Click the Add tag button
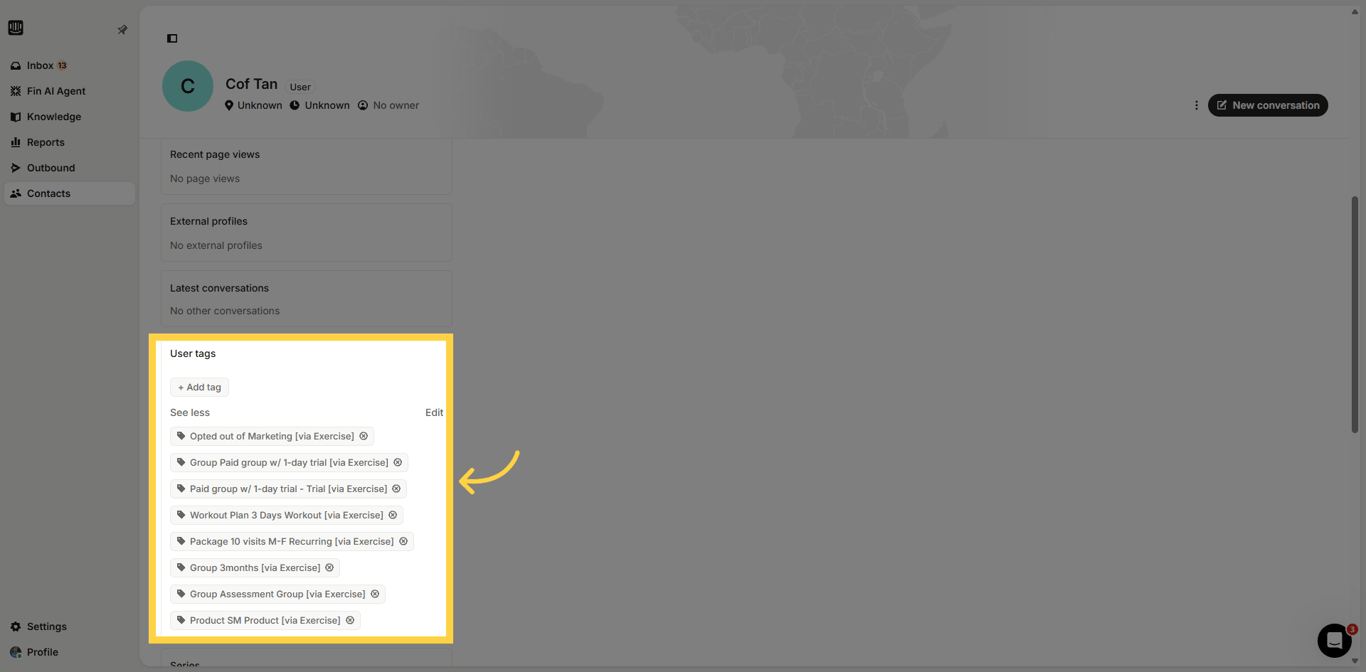Viewport: 1366px width, 672px height. point(198,387)
